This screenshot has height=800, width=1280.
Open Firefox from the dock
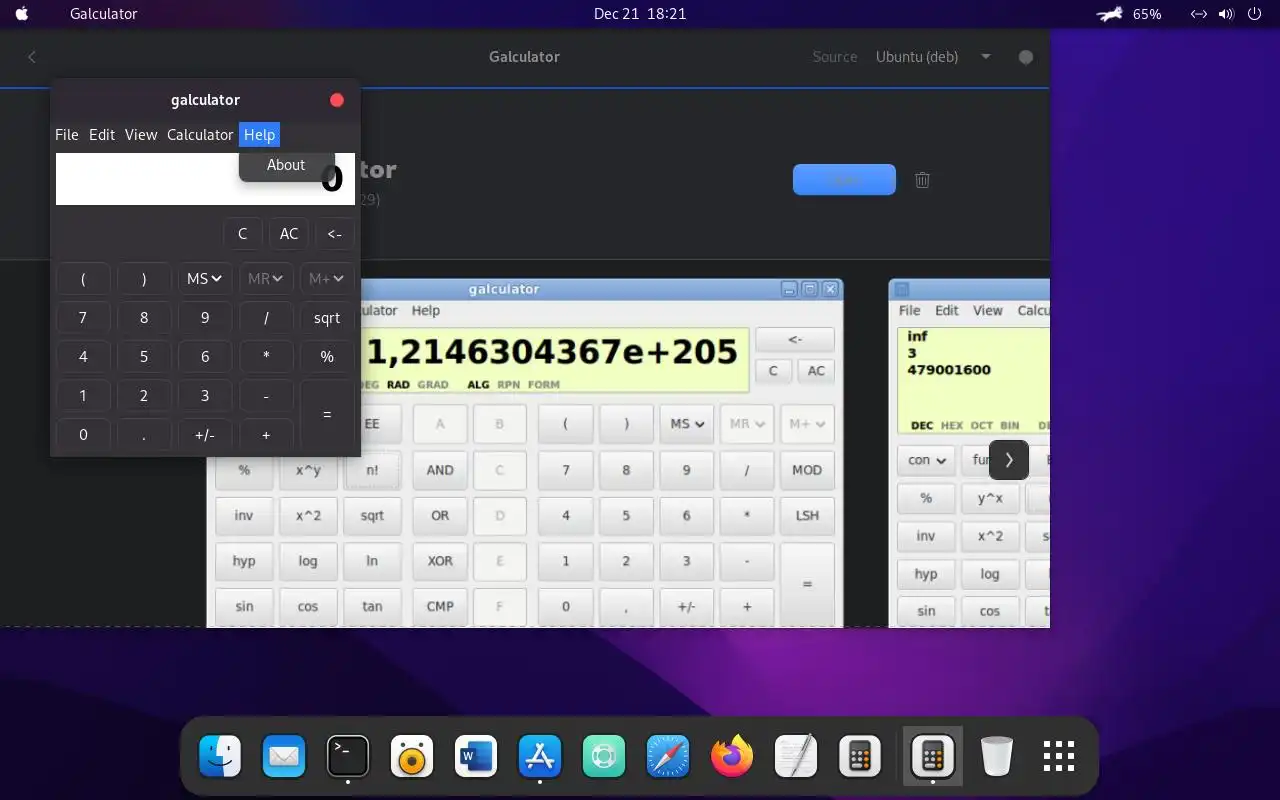pyautogui.click(x=732, y=757)
